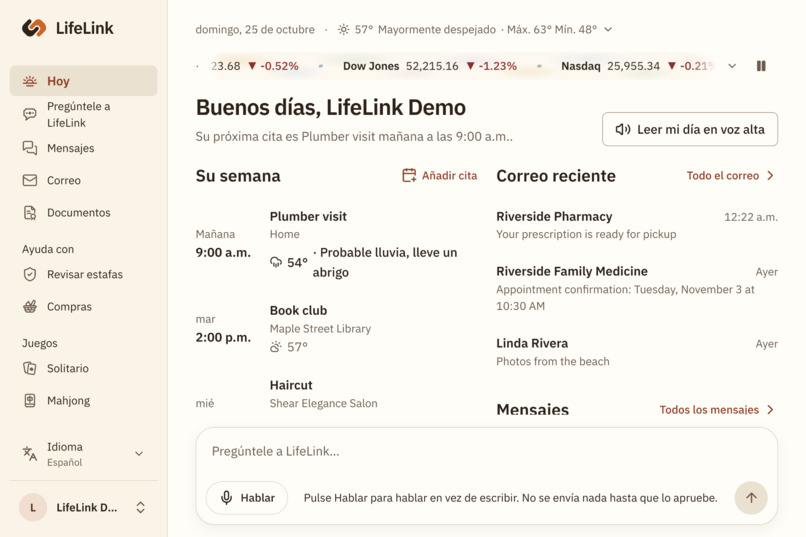Click the microphone icon in Hablar
This screenshot has width=806, height=537.
pyautogui.click(x=226, y=497)
